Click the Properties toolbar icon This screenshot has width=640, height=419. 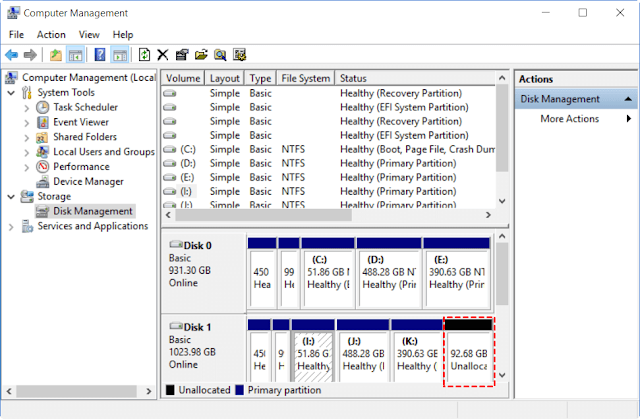tap(182, 55)
